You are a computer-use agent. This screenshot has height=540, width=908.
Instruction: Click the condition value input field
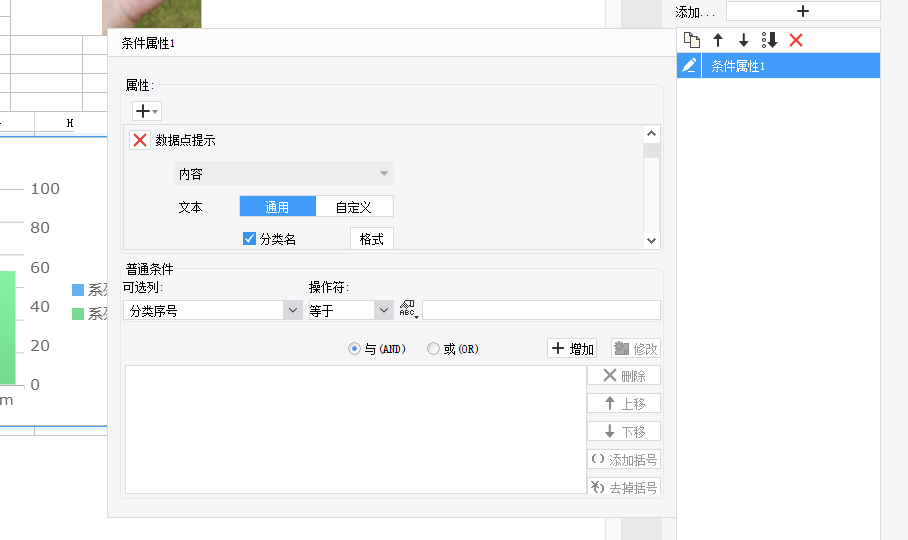[541, 310]
